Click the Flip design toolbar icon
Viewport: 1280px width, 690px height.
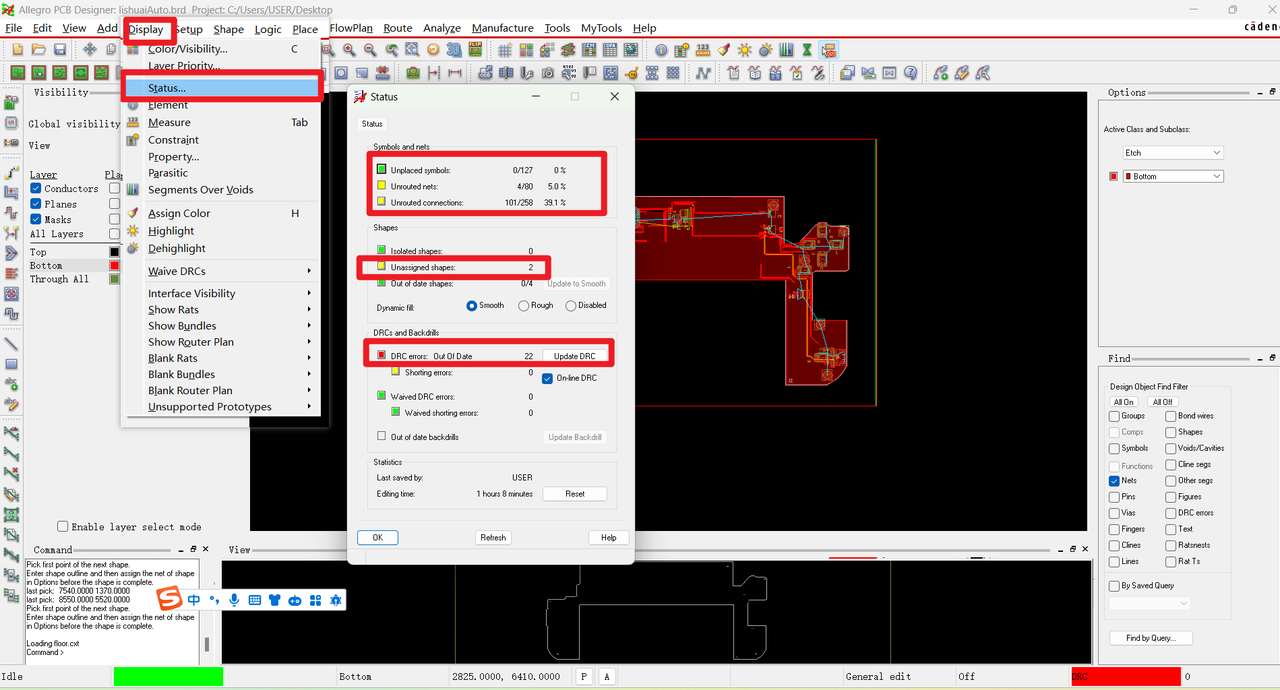pyautogui.click(x=475, y=49)
